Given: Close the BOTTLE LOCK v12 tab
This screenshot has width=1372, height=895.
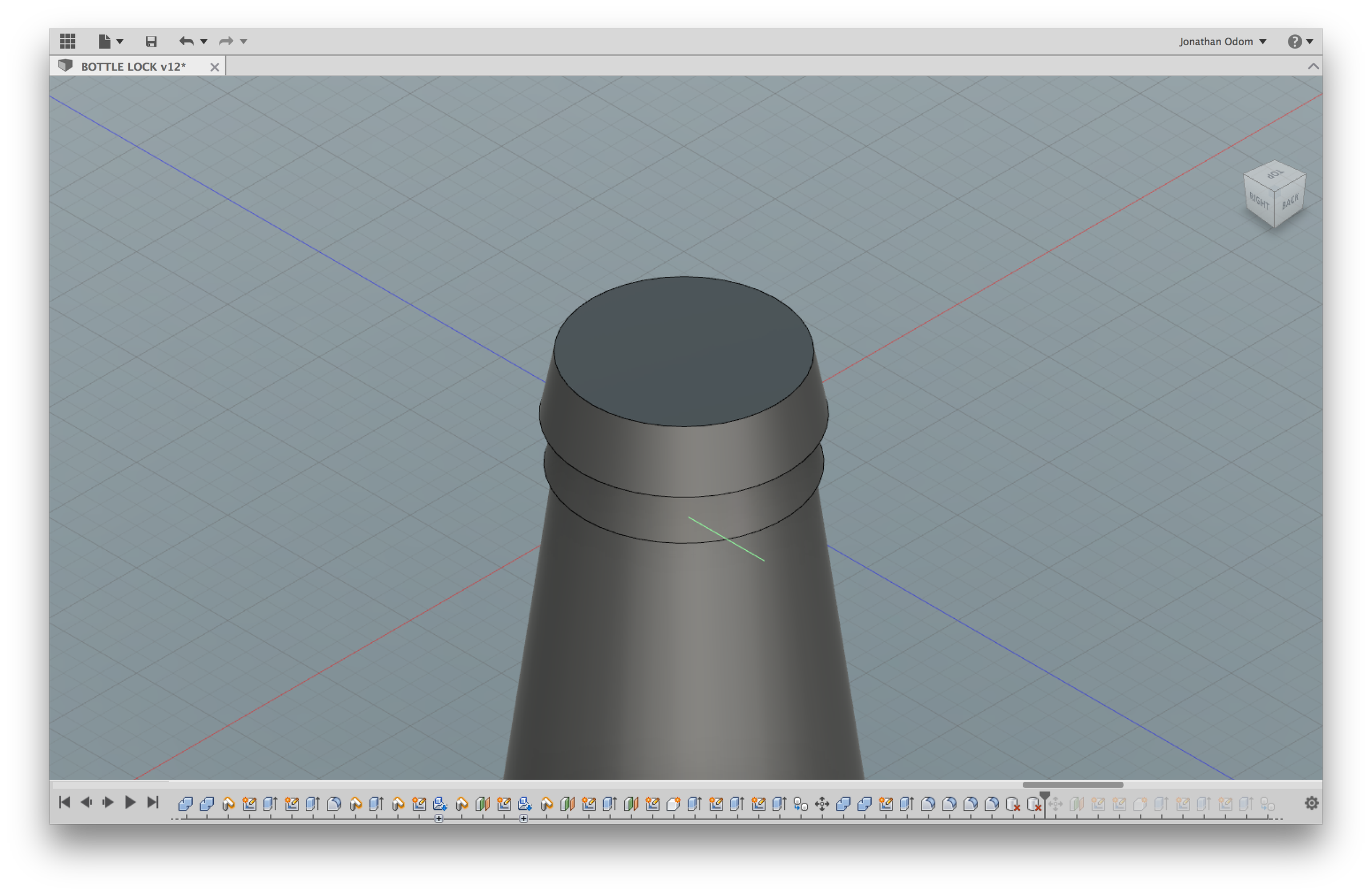Looking at the screenshot, I should click(214, 67).
